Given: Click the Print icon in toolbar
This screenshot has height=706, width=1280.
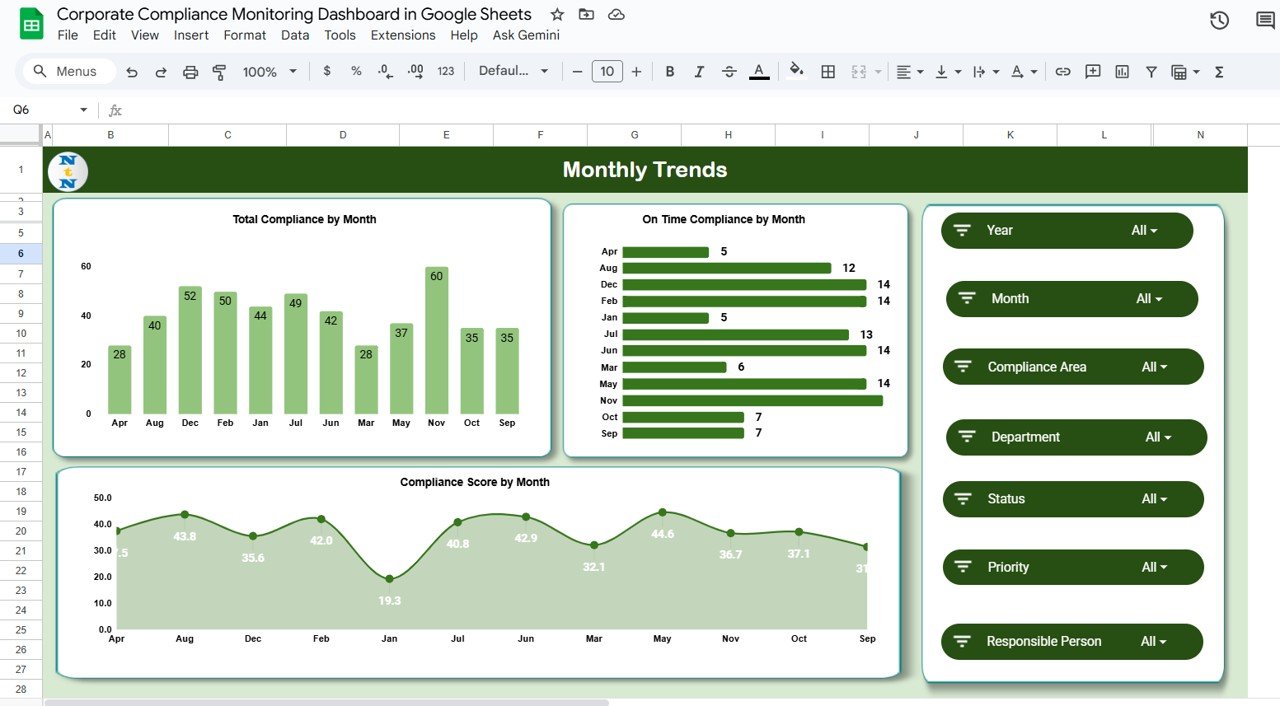Looking at the screenshot, I should 190,72.
